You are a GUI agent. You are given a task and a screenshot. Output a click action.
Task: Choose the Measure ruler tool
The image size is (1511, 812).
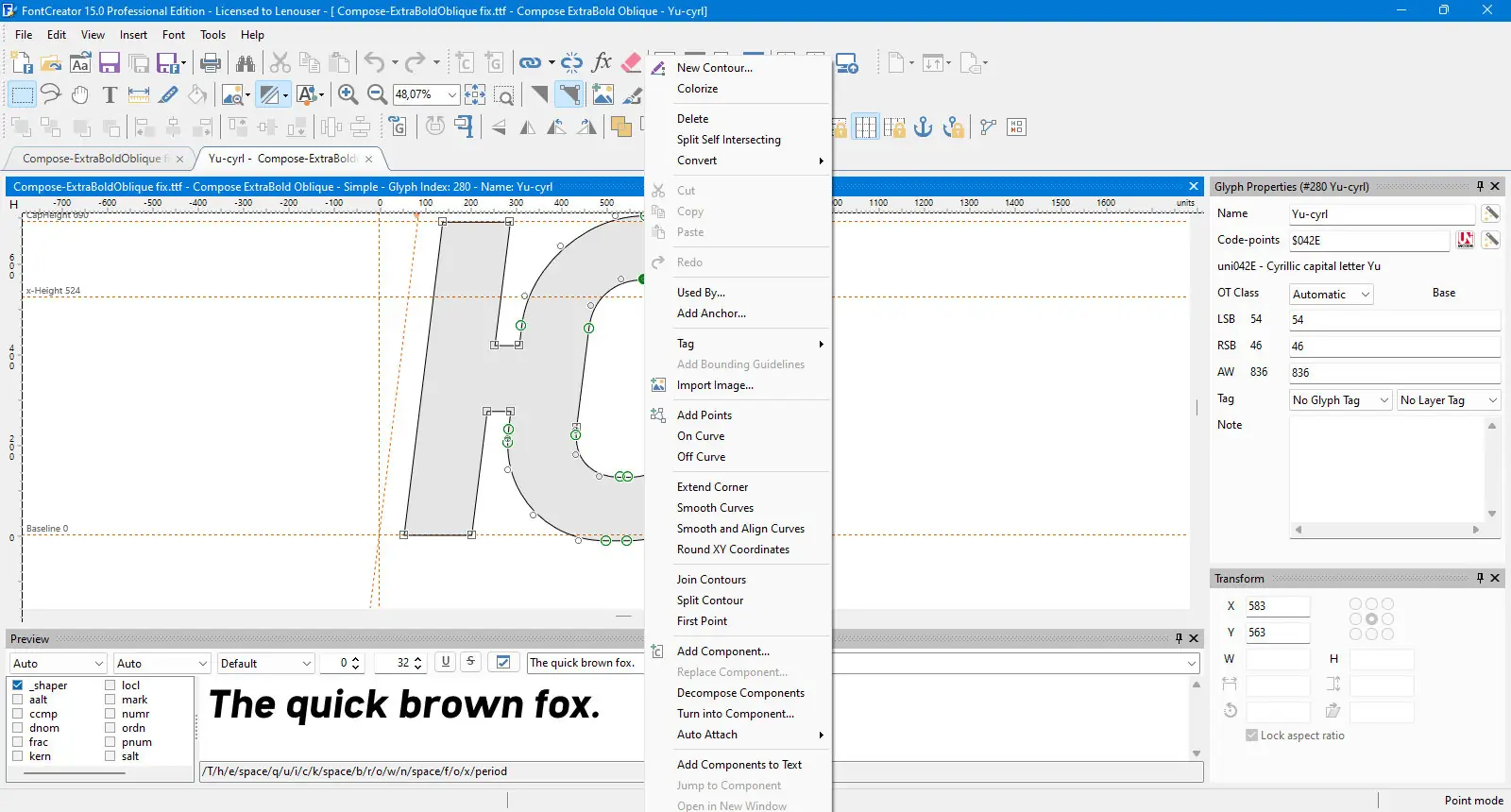click(139, 93)
